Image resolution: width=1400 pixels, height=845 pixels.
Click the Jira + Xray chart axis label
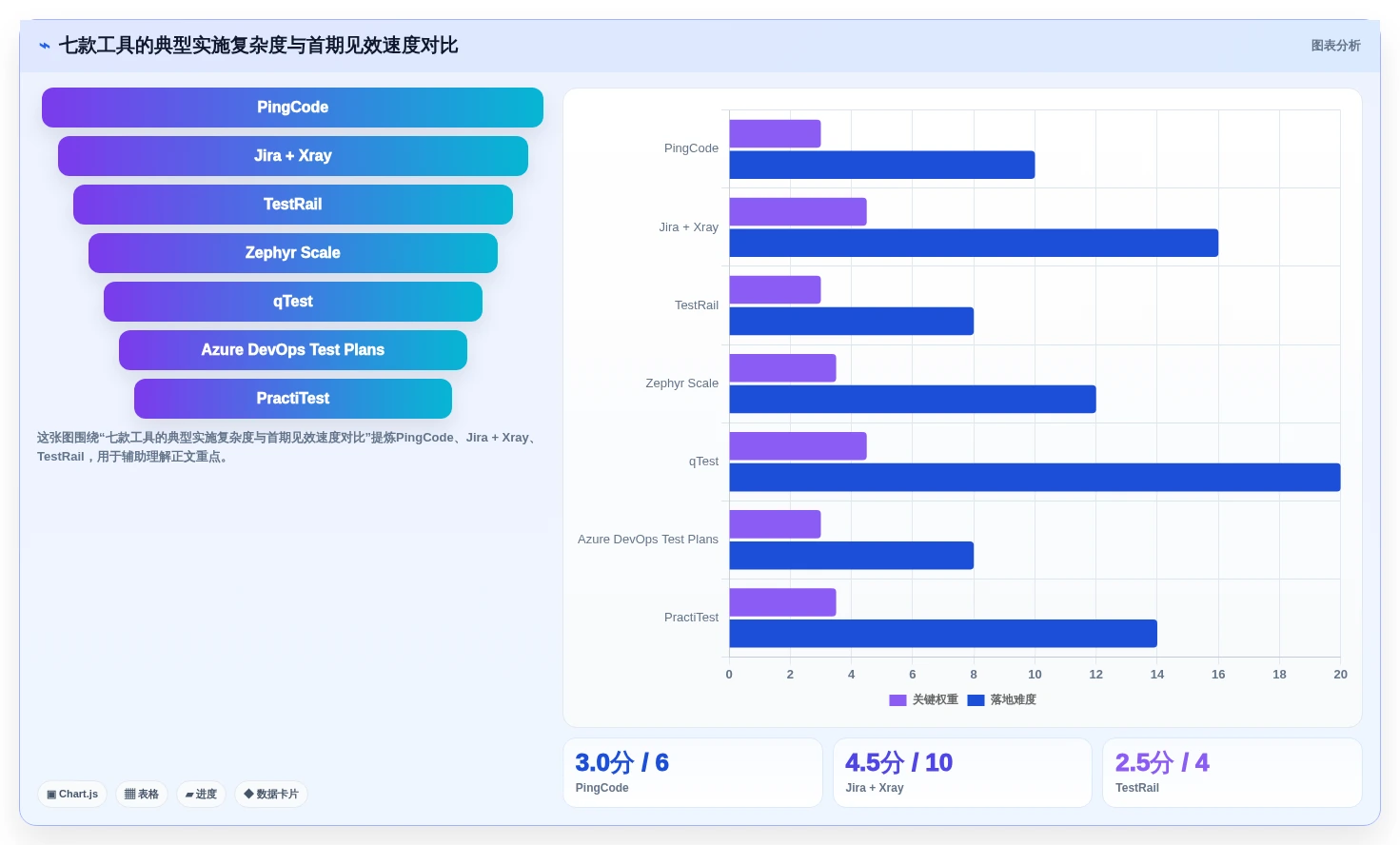coord(688,227)
